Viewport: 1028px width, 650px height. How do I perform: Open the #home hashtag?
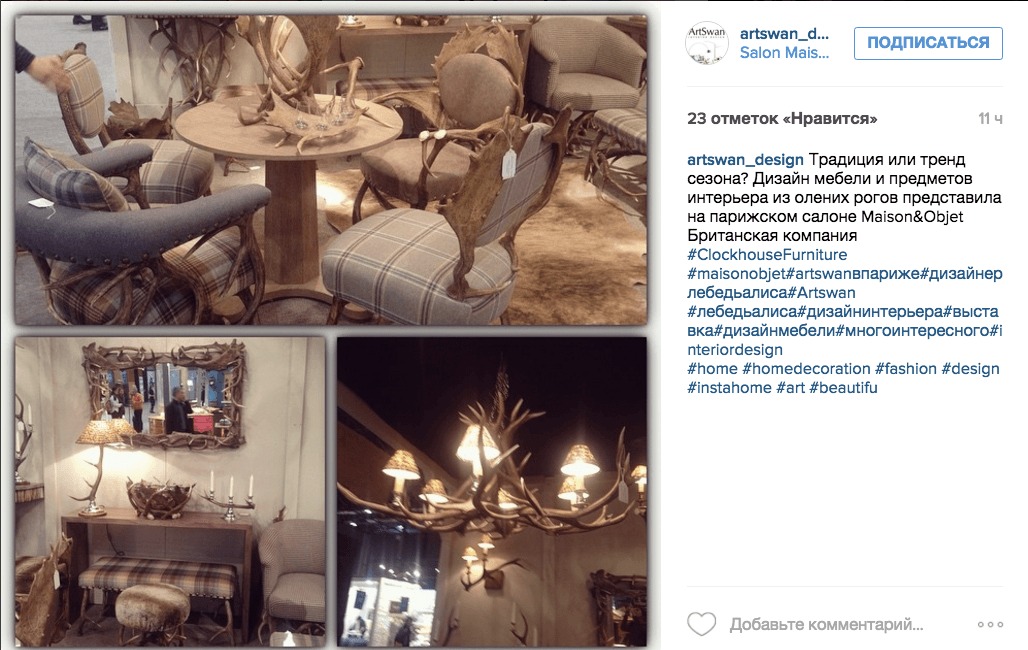click(712, 369)
